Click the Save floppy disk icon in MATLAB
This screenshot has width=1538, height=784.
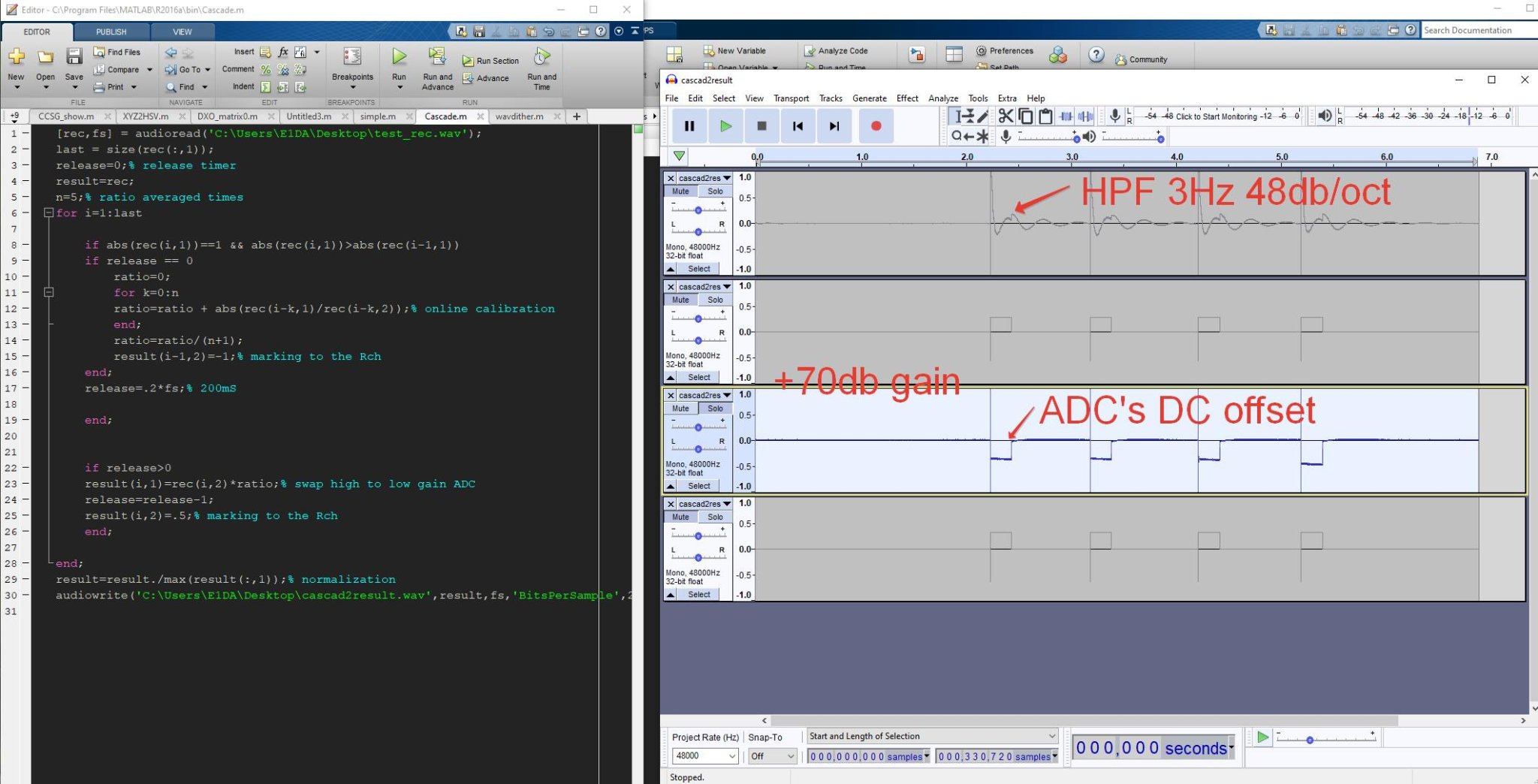74,56
